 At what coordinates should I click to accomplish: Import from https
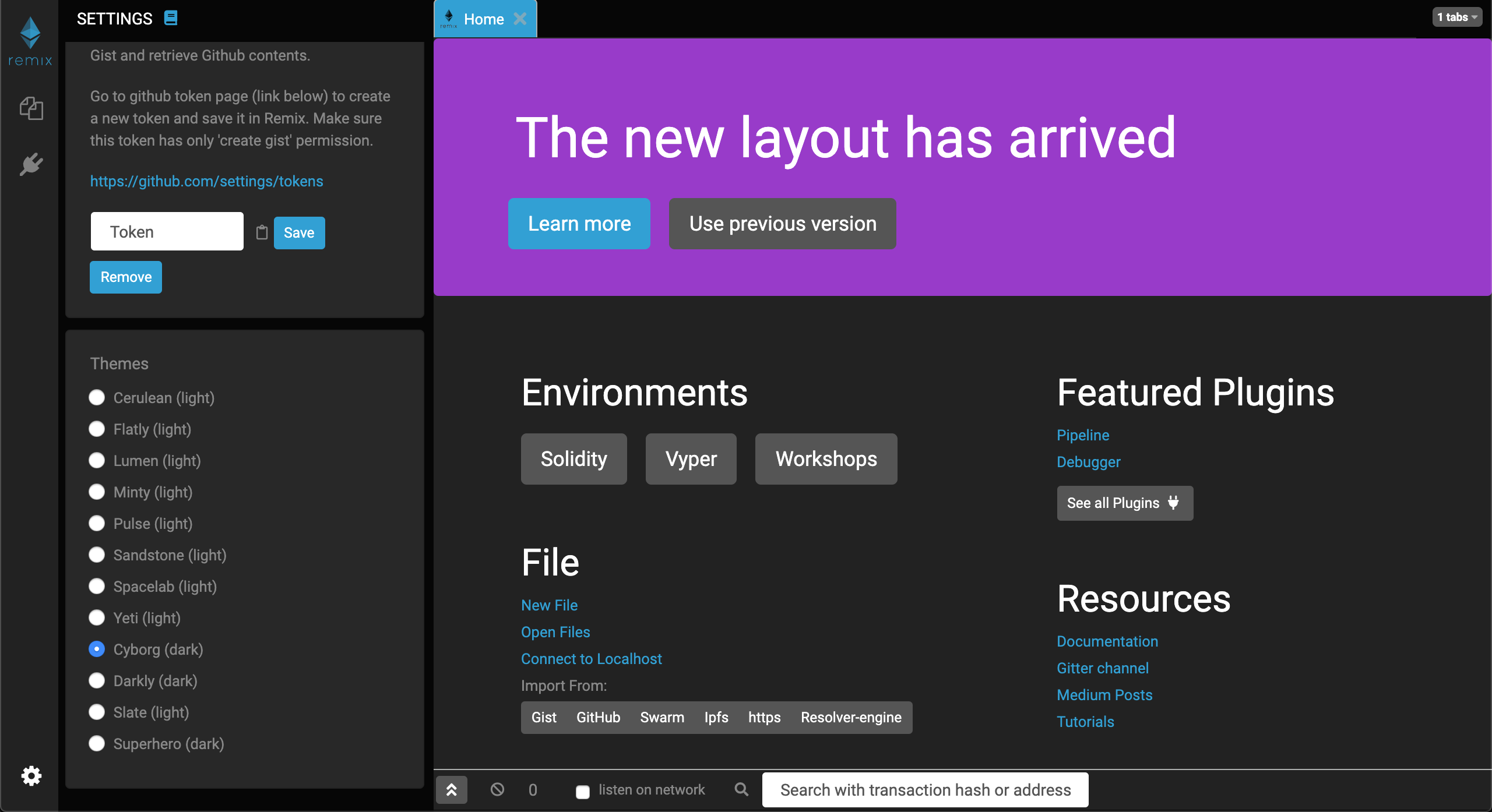click(765, 718)
